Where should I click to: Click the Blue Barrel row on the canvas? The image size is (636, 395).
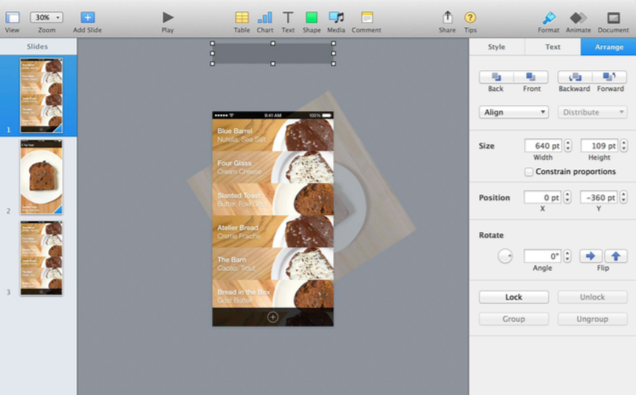coord(273,135)
